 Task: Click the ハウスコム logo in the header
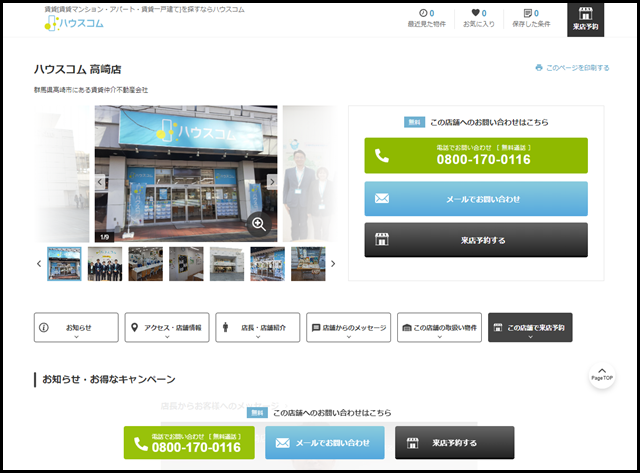click(x=74, y=23)
